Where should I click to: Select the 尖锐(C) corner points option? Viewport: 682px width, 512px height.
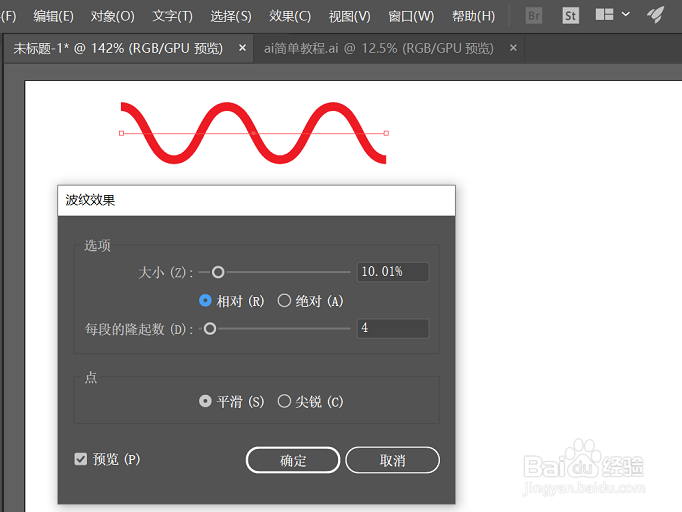pyautogui.click(x=284, y=401)
